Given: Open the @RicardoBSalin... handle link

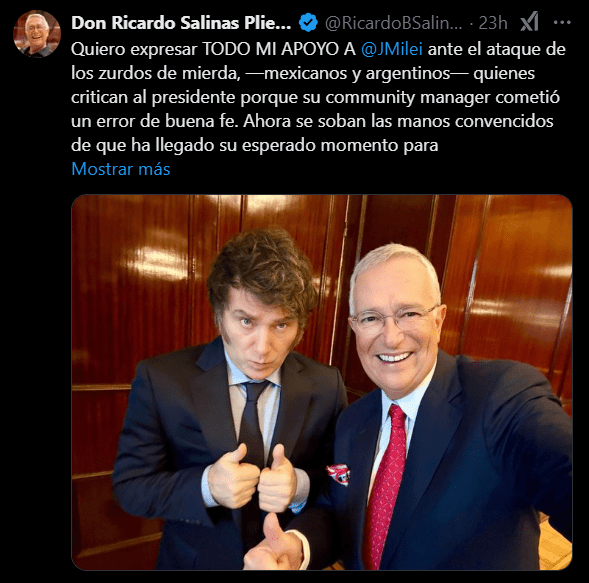Looking at the screenshot, I should tap(394, 23).
